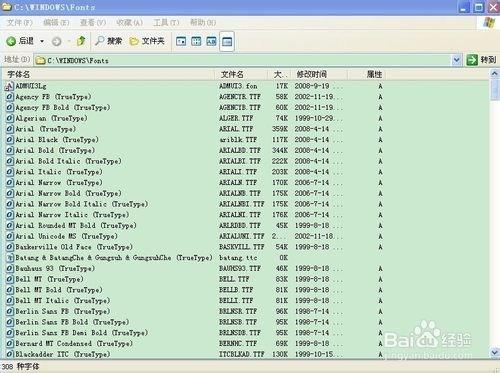Viewport: 500px width, 373px height.
Task: Show the Folders pane button
Action: pyautogui.click(x=147, y=41)
